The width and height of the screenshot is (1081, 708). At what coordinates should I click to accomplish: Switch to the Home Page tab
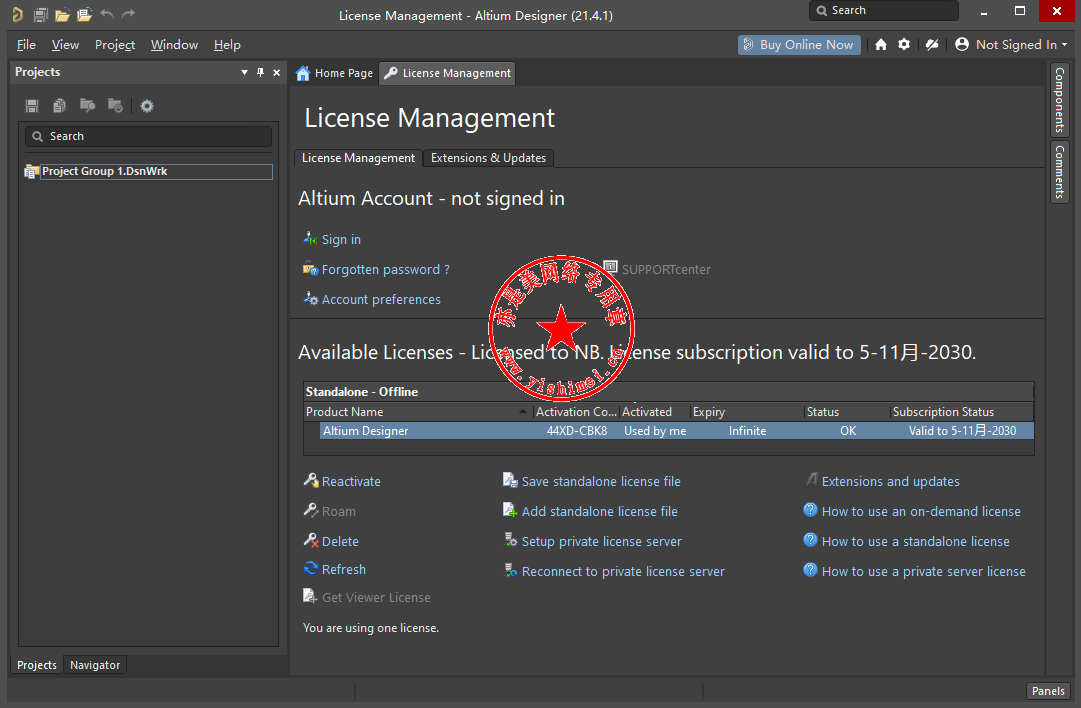(335, 73)
